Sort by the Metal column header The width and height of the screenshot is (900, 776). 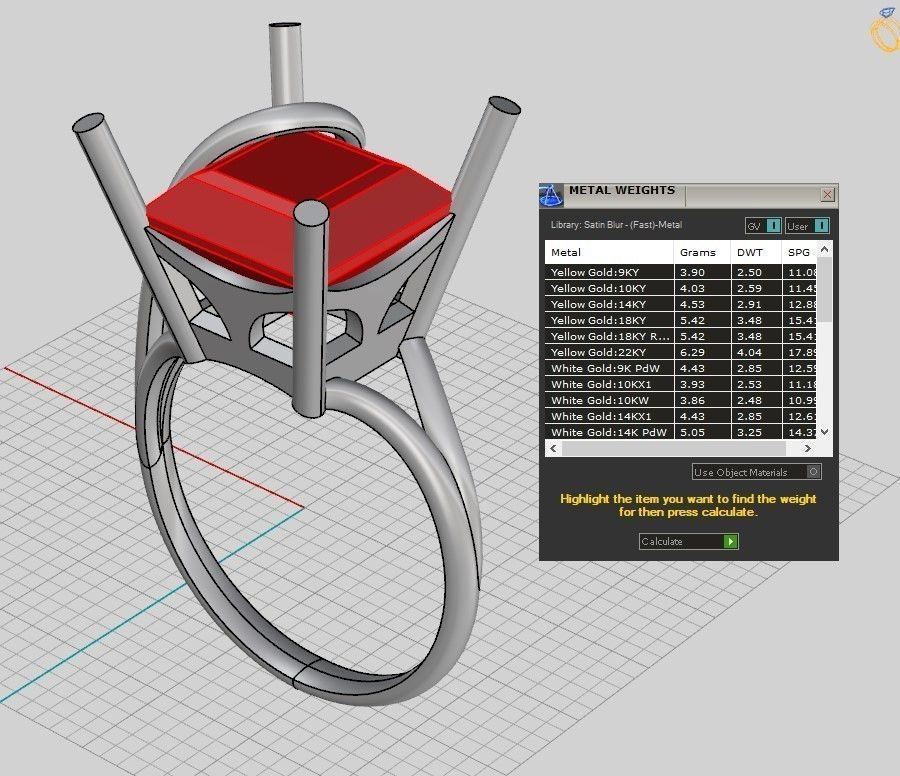pos(608,252)
